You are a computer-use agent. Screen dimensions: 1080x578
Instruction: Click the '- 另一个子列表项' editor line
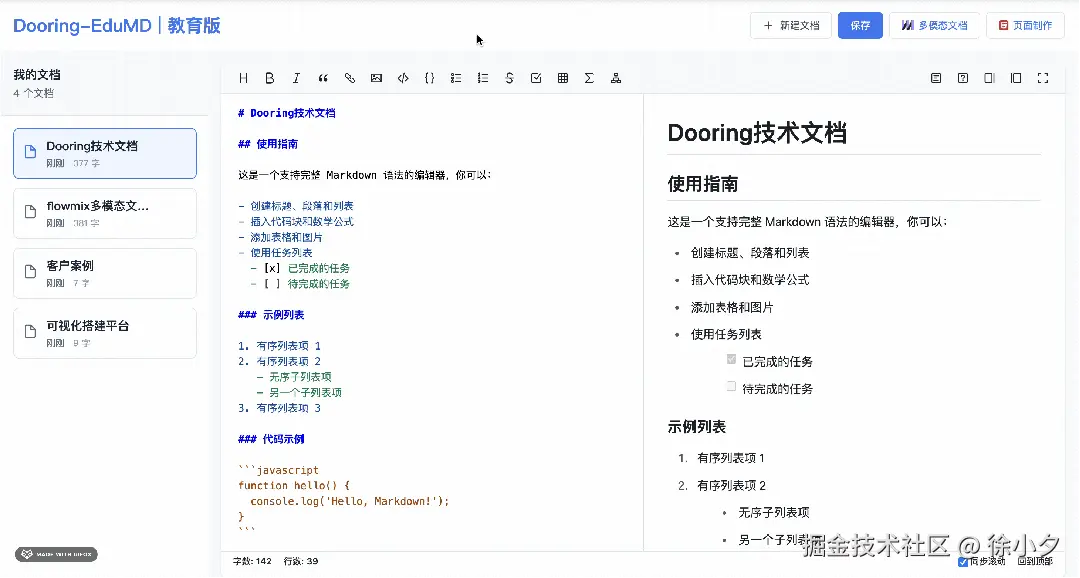coord(299,393)
